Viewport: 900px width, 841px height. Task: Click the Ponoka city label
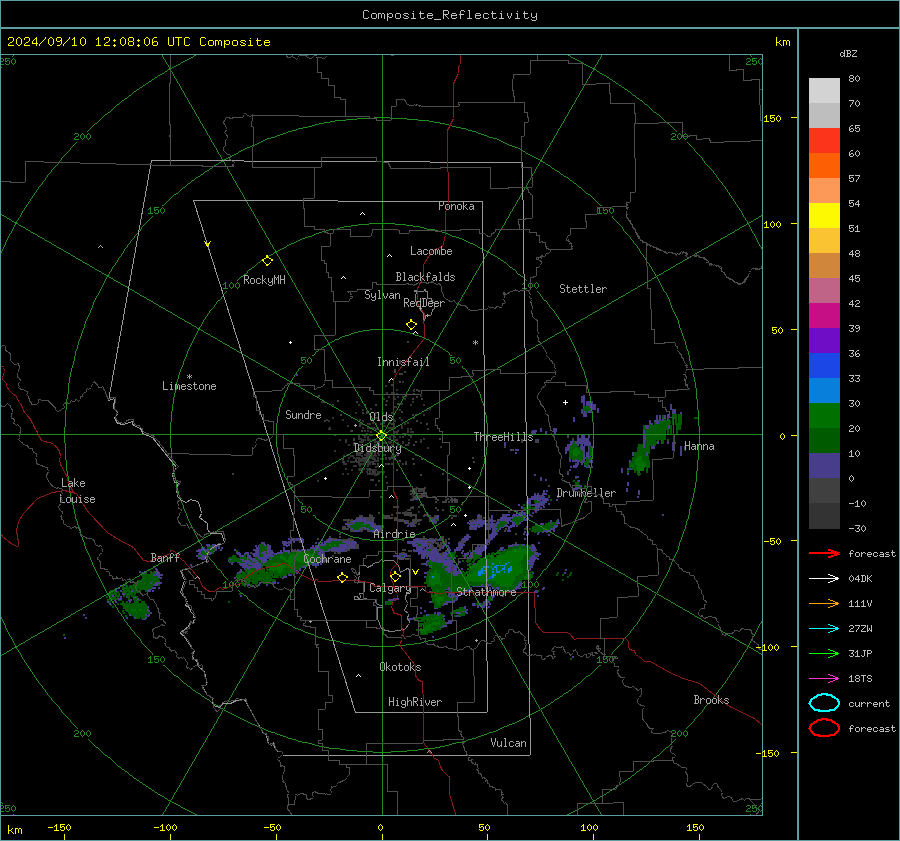456,206
